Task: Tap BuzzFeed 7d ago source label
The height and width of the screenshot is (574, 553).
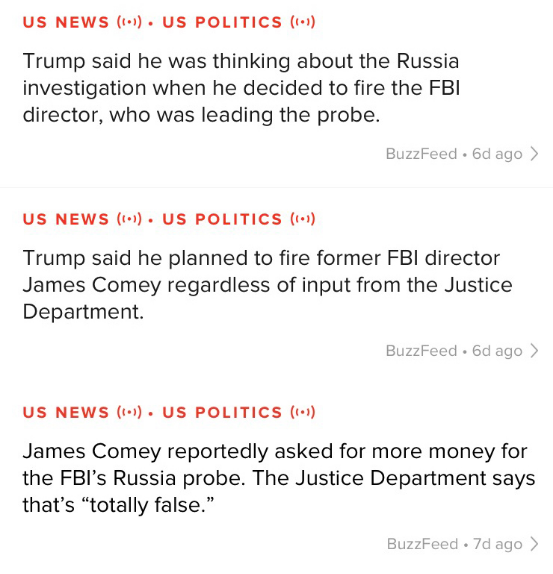Action: point(455,544)
